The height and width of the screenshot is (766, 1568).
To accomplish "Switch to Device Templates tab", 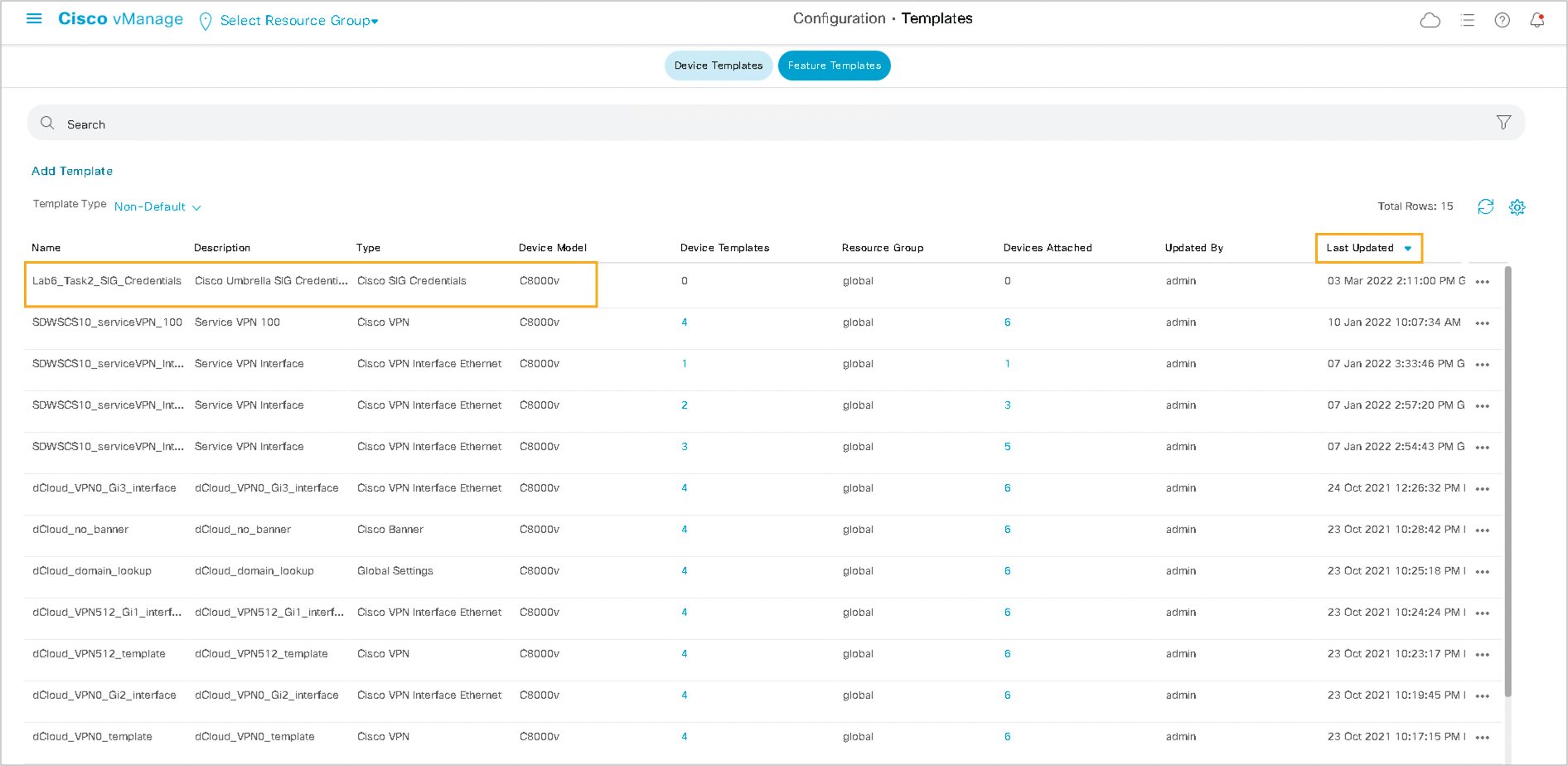I will (x=719, y=65).
